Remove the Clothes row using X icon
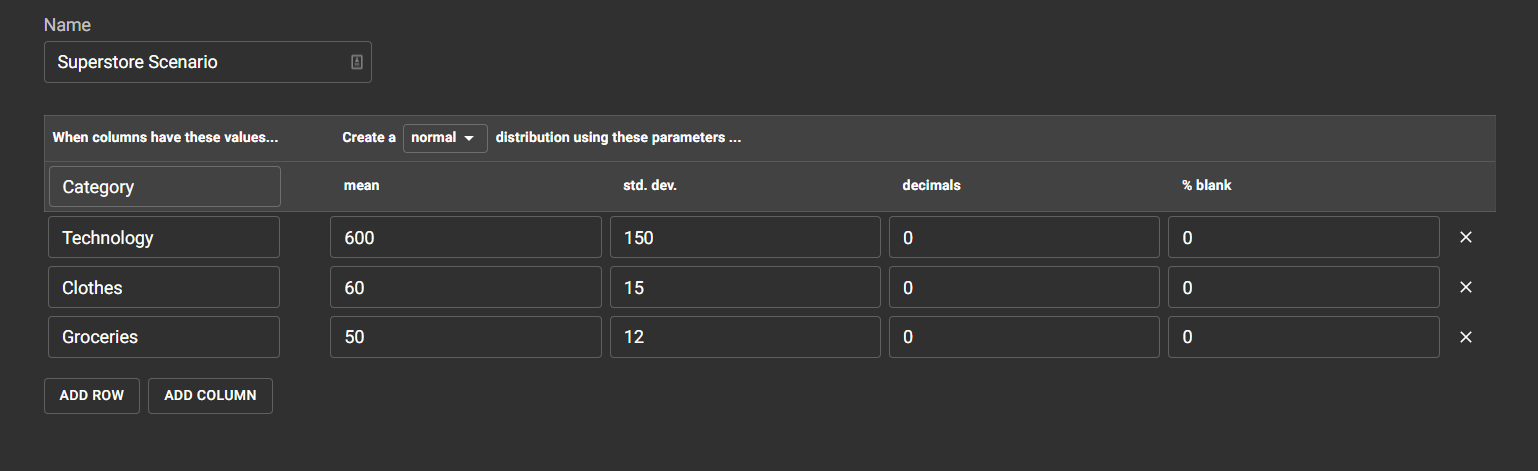Screen dimensions: 1538x471 tap(1466, 287)
